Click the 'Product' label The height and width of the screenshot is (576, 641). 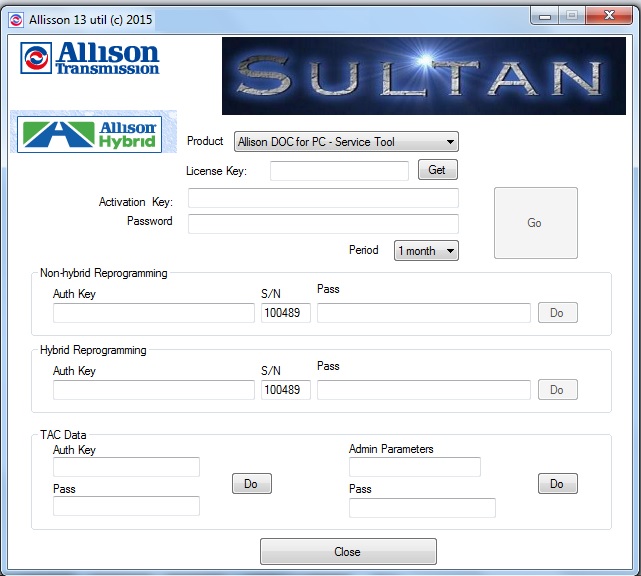tap(205, 141)
